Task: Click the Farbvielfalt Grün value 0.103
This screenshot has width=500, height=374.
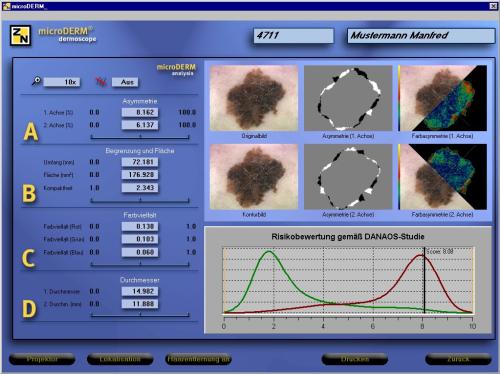Action: pyautogui.click(x=140, y=239)
